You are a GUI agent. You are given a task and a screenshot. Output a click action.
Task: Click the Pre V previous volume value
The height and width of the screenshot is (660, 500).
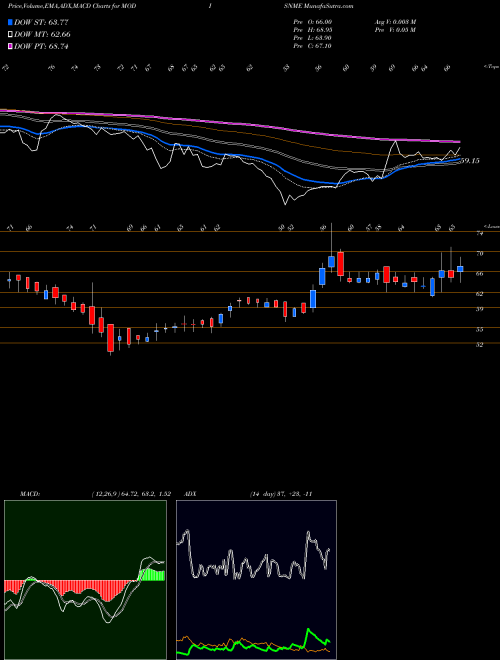395,30
